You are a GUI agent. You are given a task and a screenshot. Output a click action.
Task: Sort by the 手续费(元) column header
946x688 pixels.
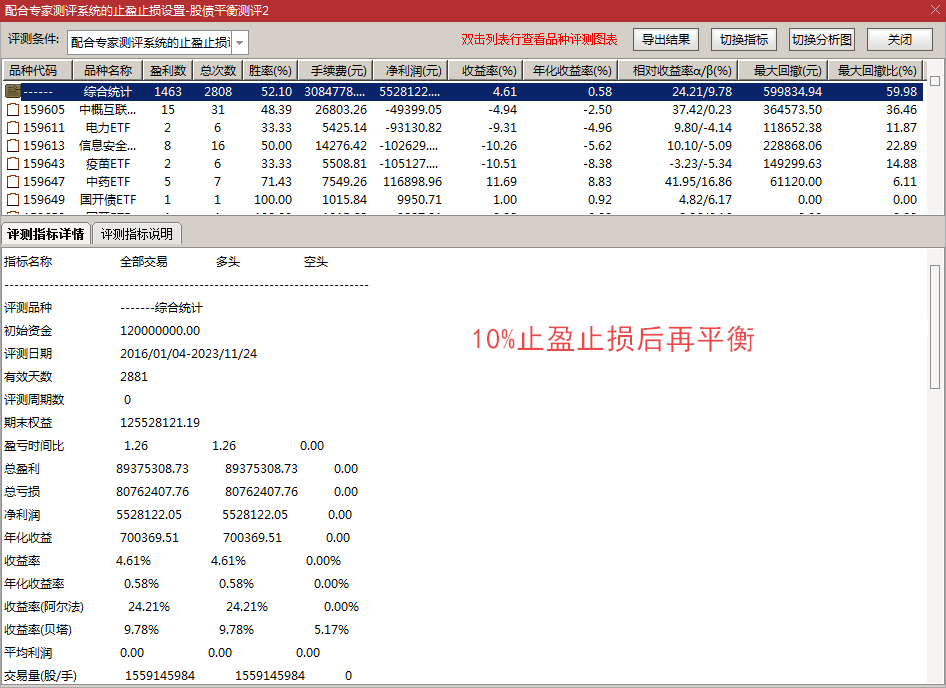click(x=335, y=71)
